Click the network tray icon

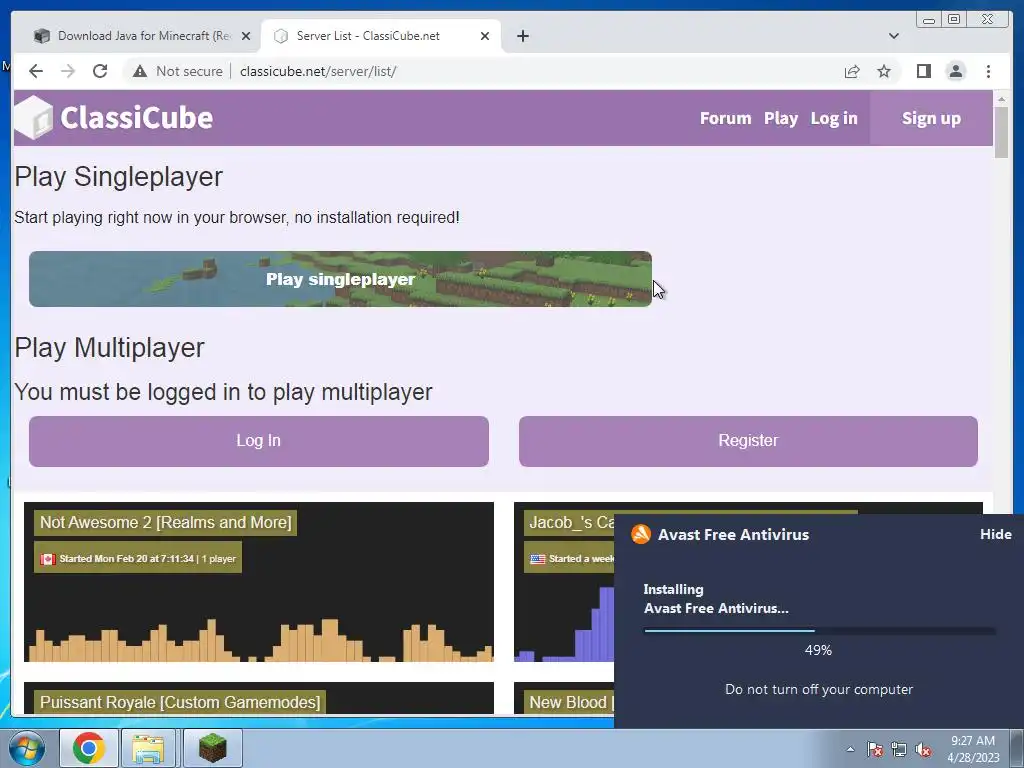pos(899,749)
